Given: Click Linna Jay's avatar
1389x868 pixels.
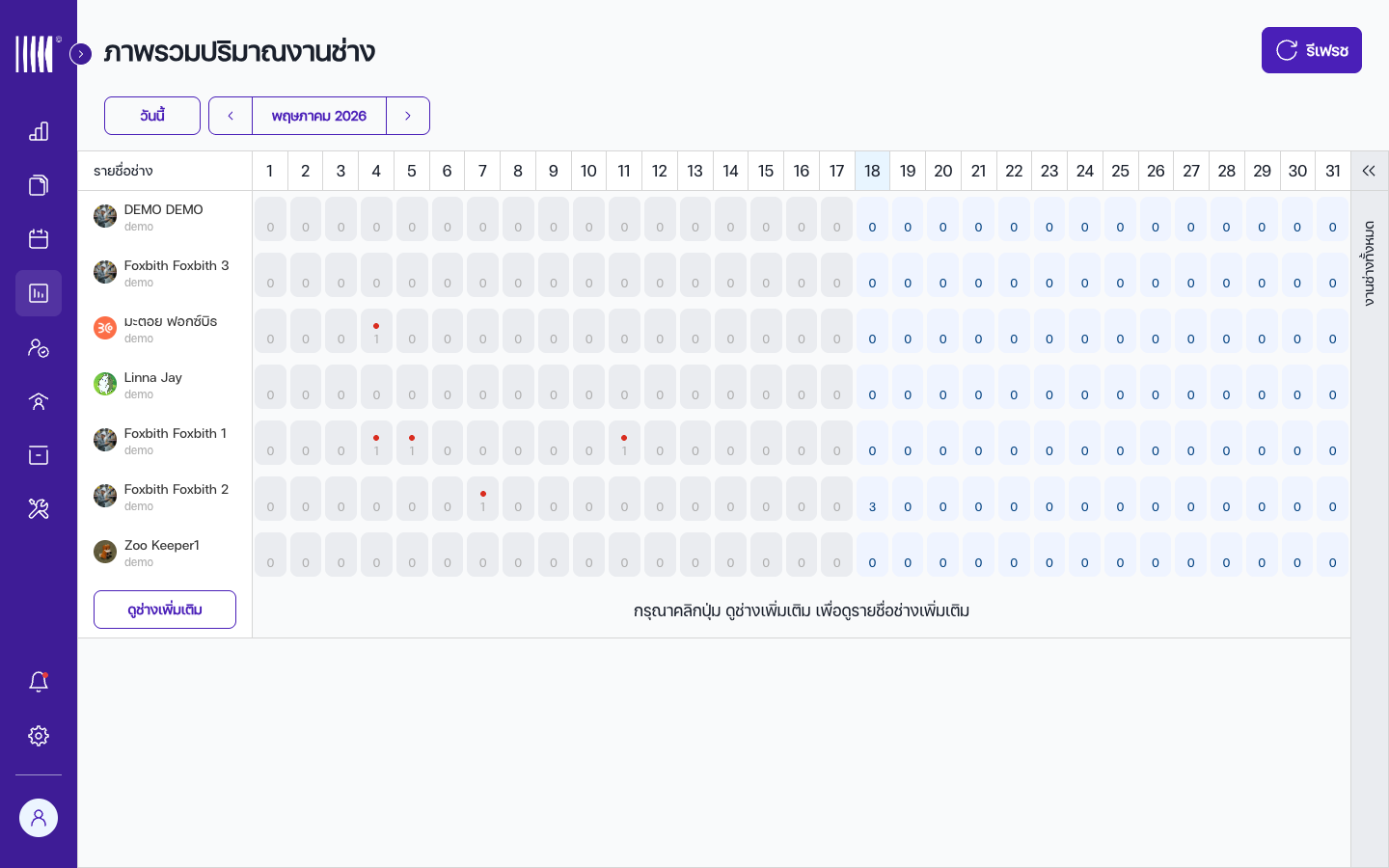Looking at the screenshot, I should point(105,384).
